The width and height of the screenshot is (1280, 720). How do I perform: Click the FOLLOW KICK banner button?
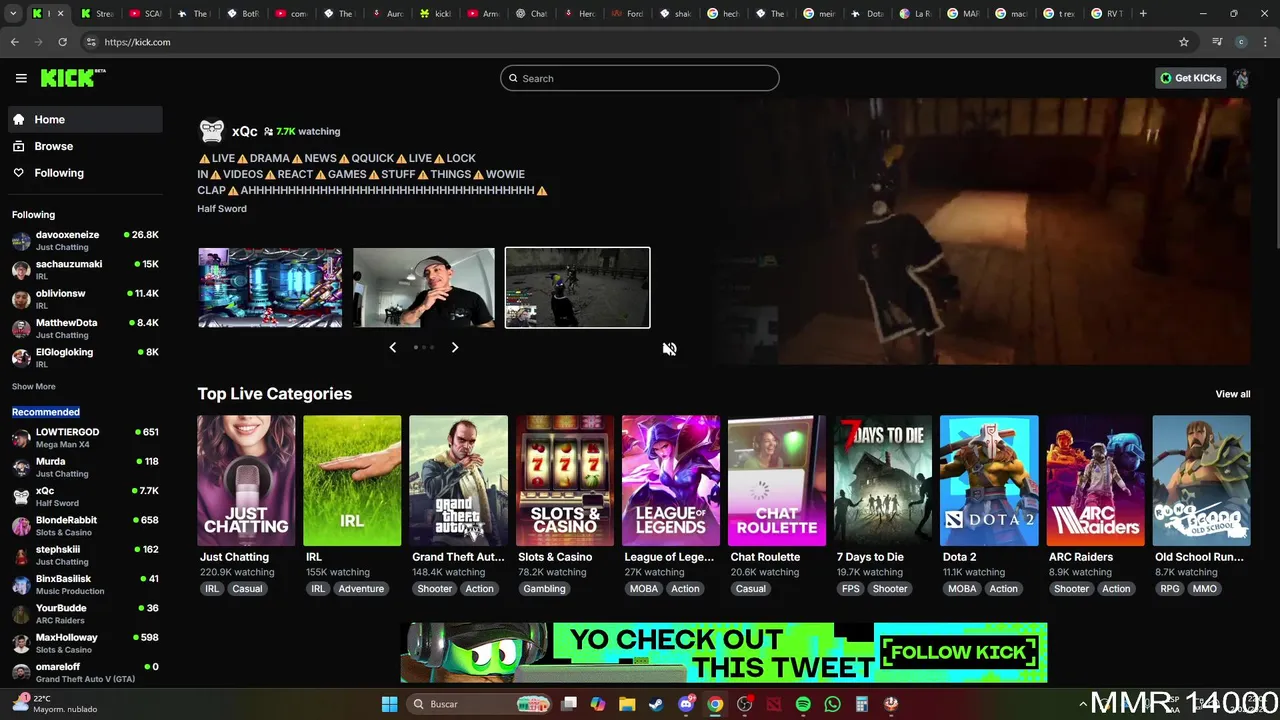pos(959,653)
